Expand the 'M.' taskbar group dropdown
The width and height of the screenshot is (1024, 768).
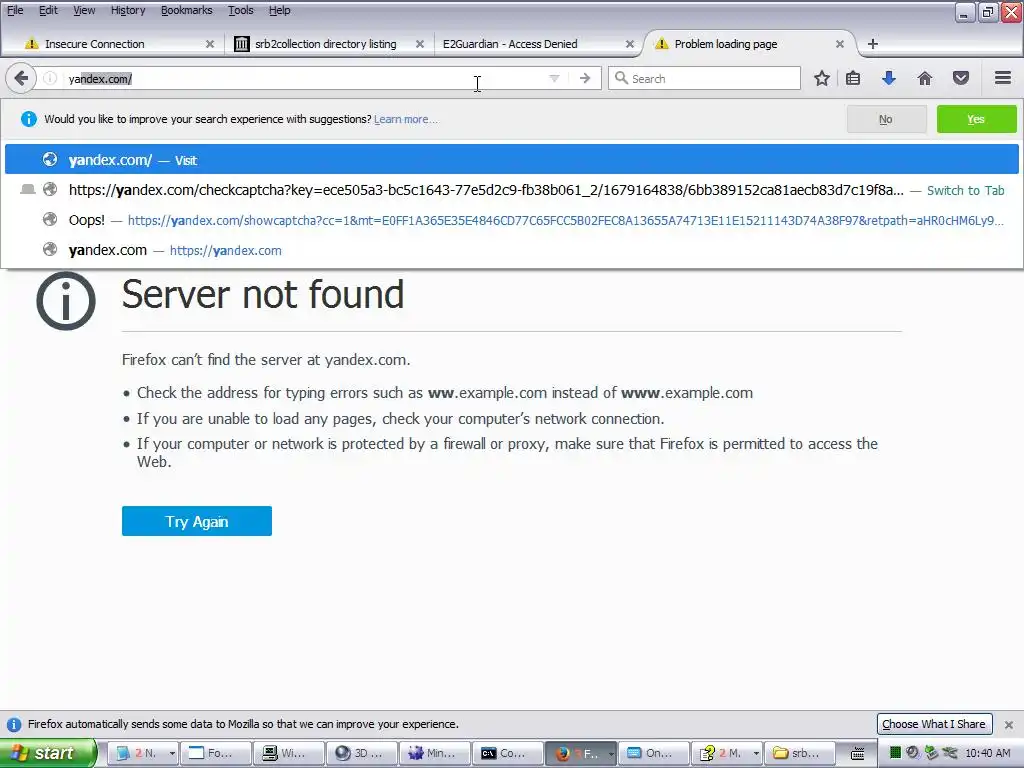756,753
